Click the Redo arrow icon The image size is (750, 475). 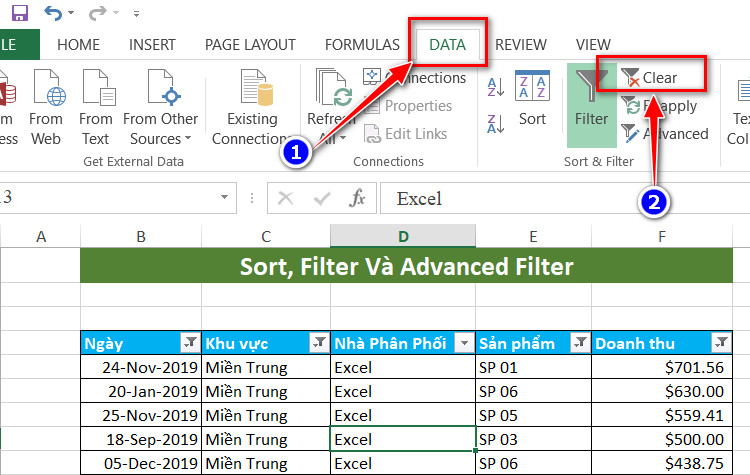(98, 13)
